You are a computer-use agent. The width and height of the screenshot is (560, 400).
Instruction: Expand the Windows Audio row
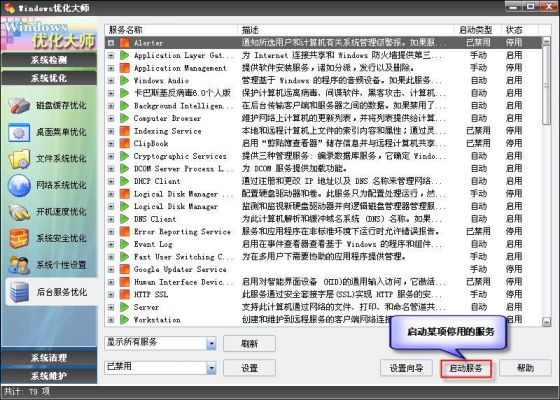pos(111,81)
